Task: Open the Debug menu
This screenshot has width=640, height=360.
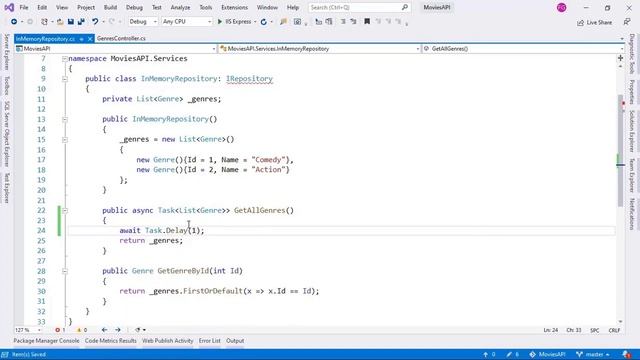Action: click(x=134, y=7)
